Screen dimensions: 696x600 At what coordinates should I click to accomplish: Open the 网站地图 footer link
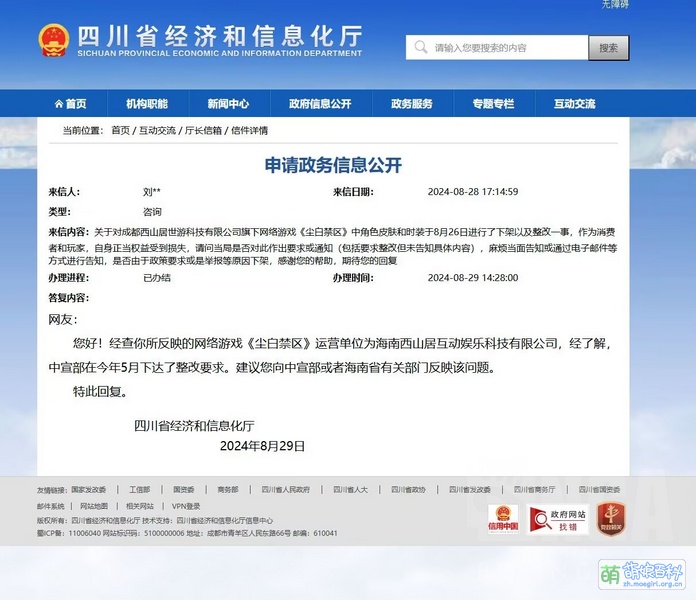tap(94, 506)
